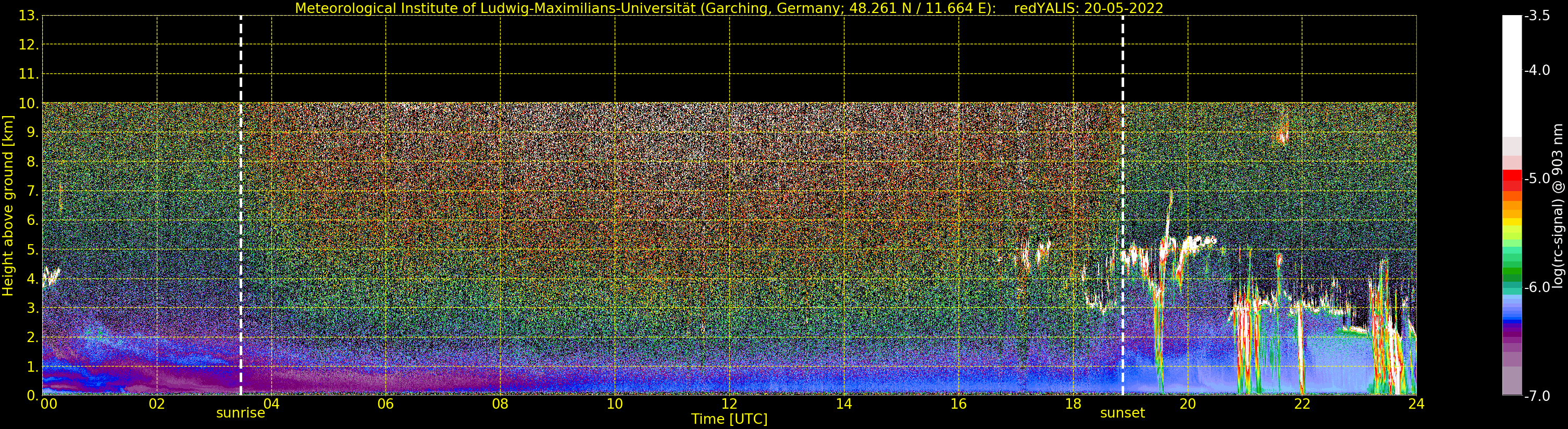
Task: Select the 'Time [UTC]' axis label
Action: point(729,419)
